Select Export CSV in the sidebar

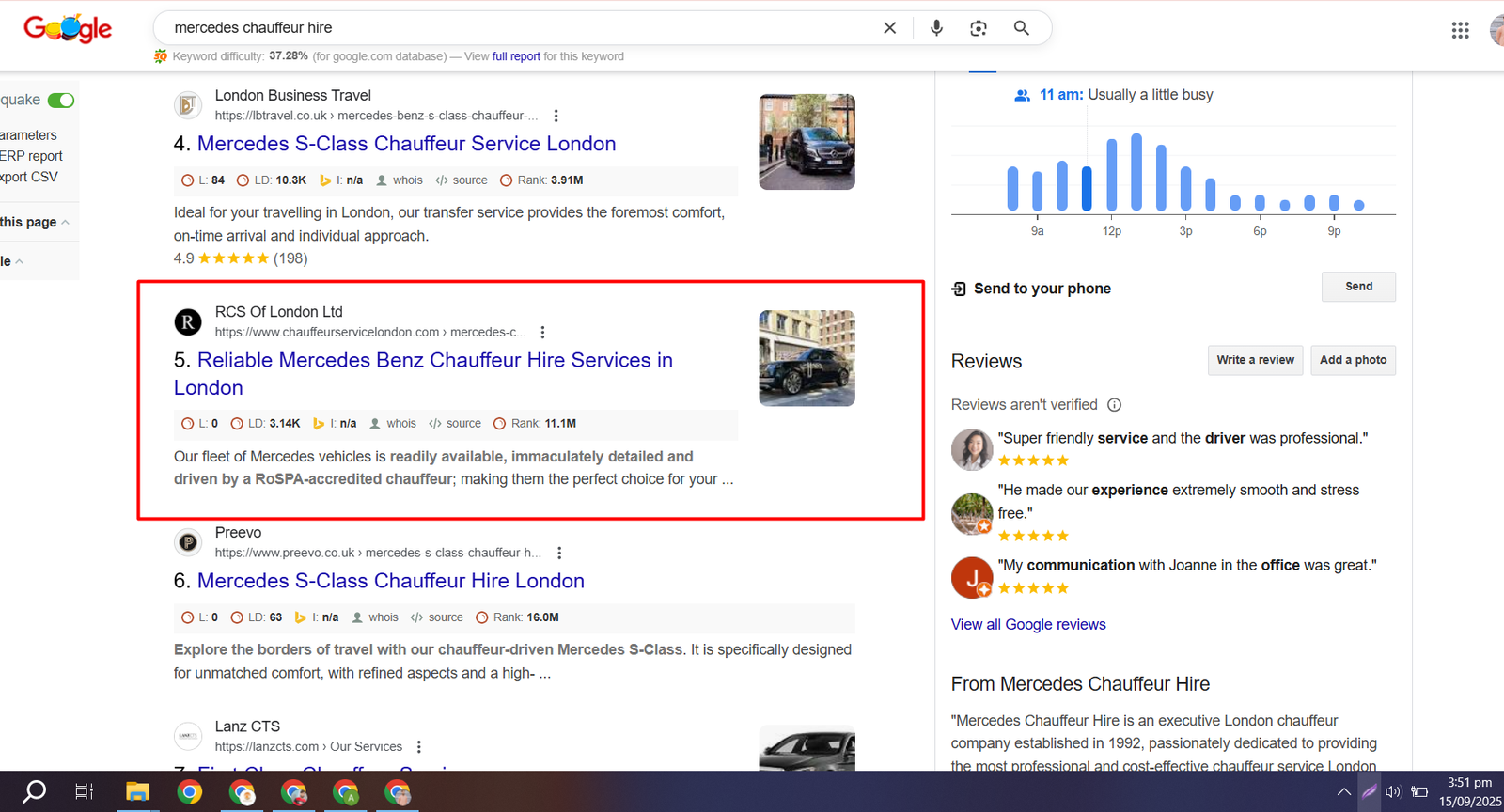(x=29, y=177)
